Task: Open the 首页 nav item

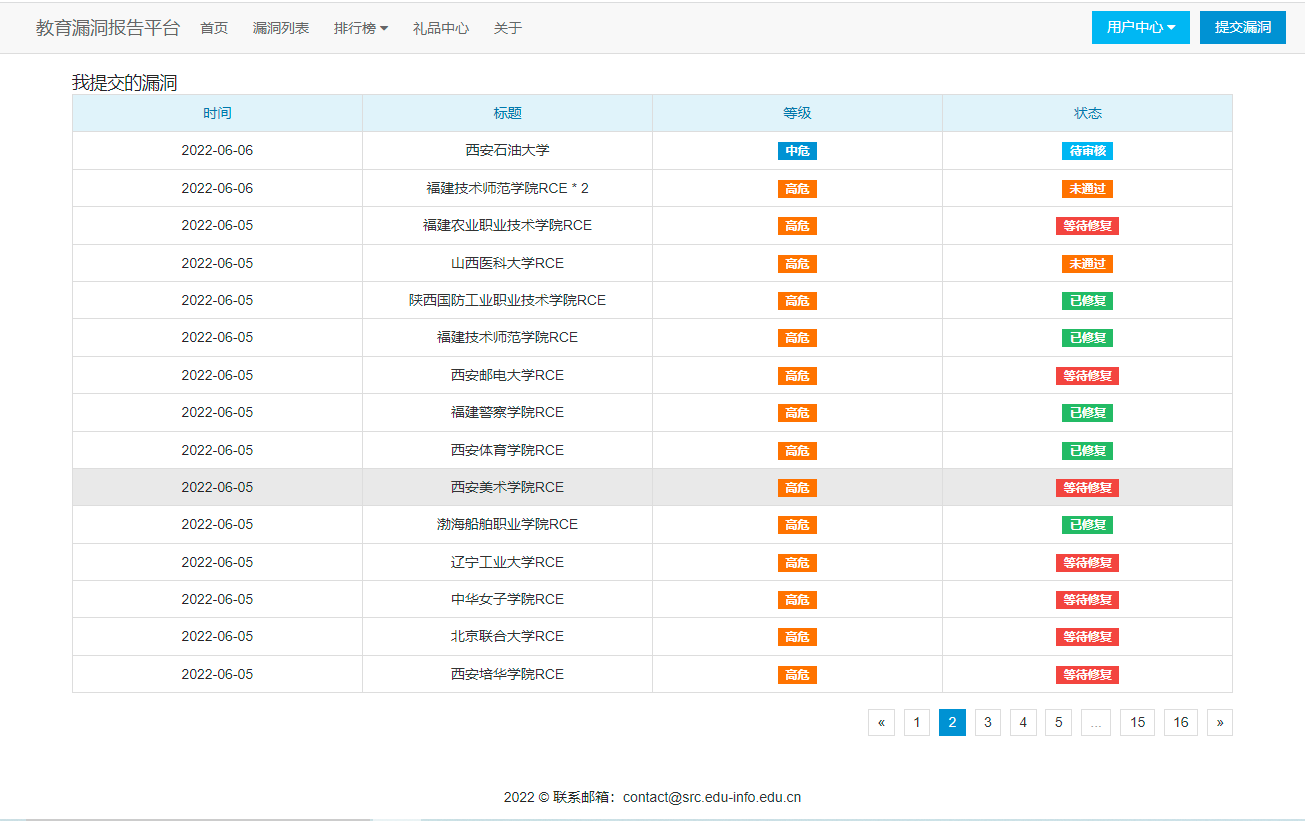Action: [214, 28]
